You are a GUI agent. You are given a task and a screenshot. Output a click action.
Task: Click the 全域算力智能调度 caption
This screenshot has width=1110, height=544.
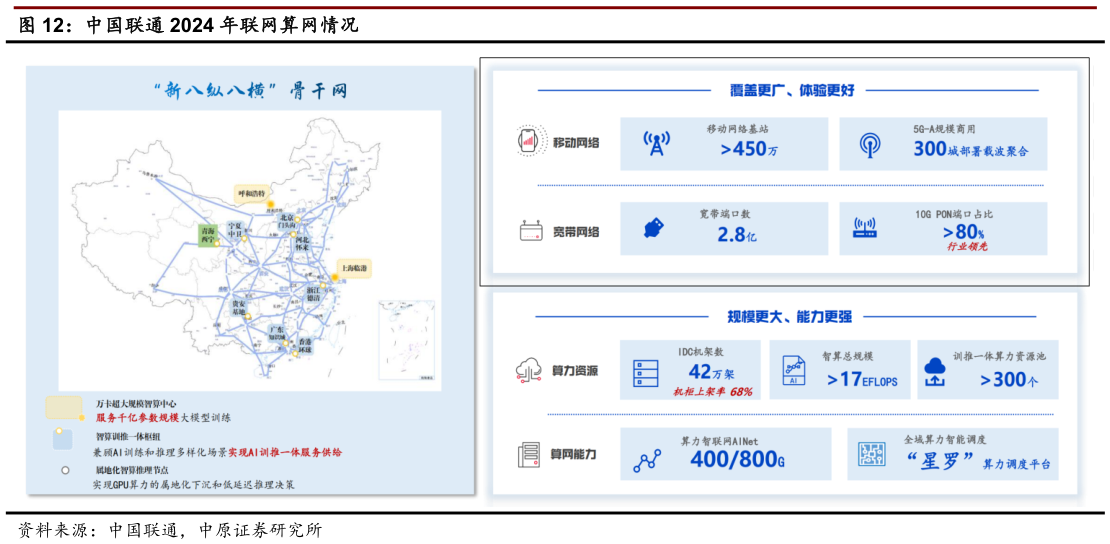[x=944, y=438]
